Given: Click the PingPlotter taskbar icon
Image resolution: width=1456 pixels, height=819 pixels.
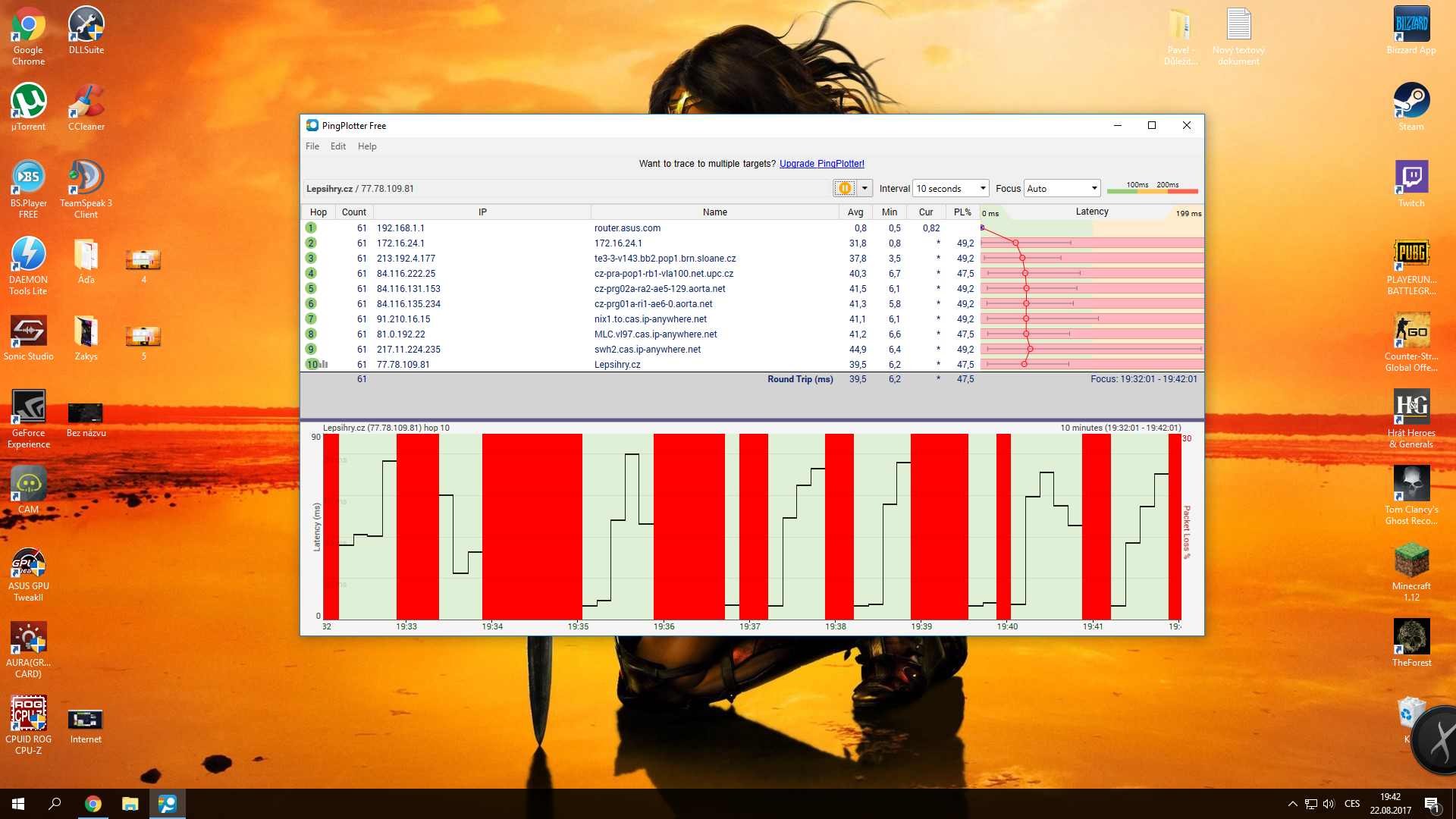Looking at the screenshot, I should click(167, 804).
